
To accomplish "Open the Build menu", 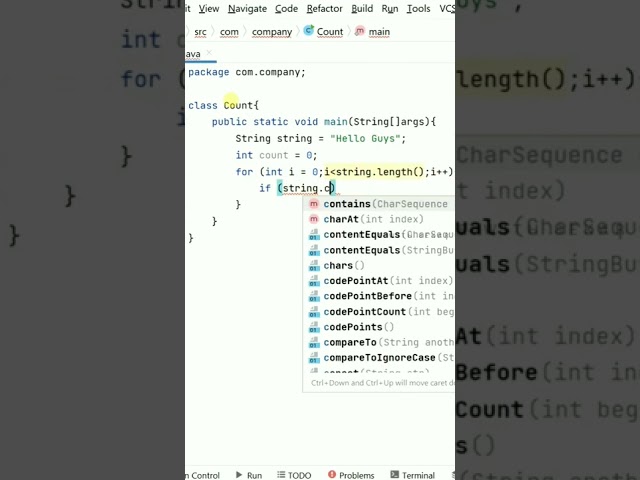I will point(362,9).
